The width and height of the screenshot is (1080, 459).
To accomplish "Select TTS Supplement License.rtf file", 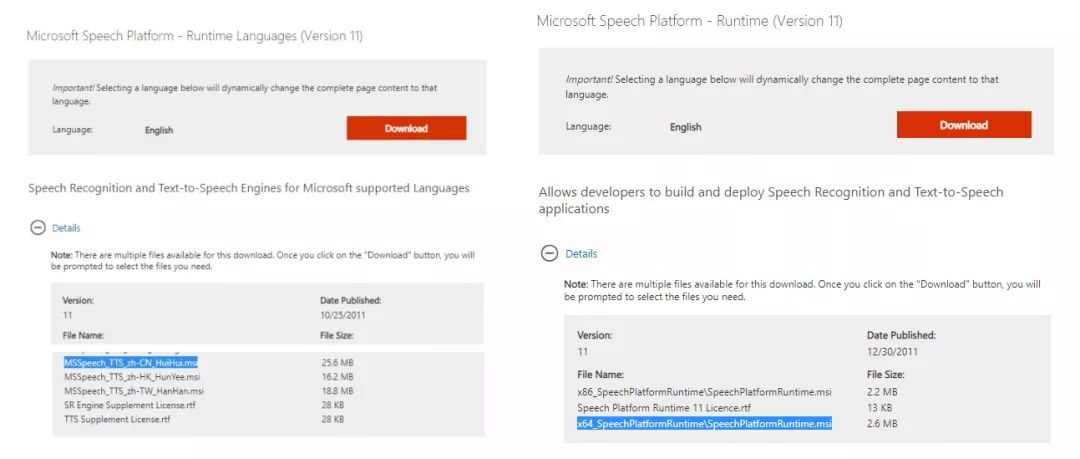I will (x=118, y=419).
